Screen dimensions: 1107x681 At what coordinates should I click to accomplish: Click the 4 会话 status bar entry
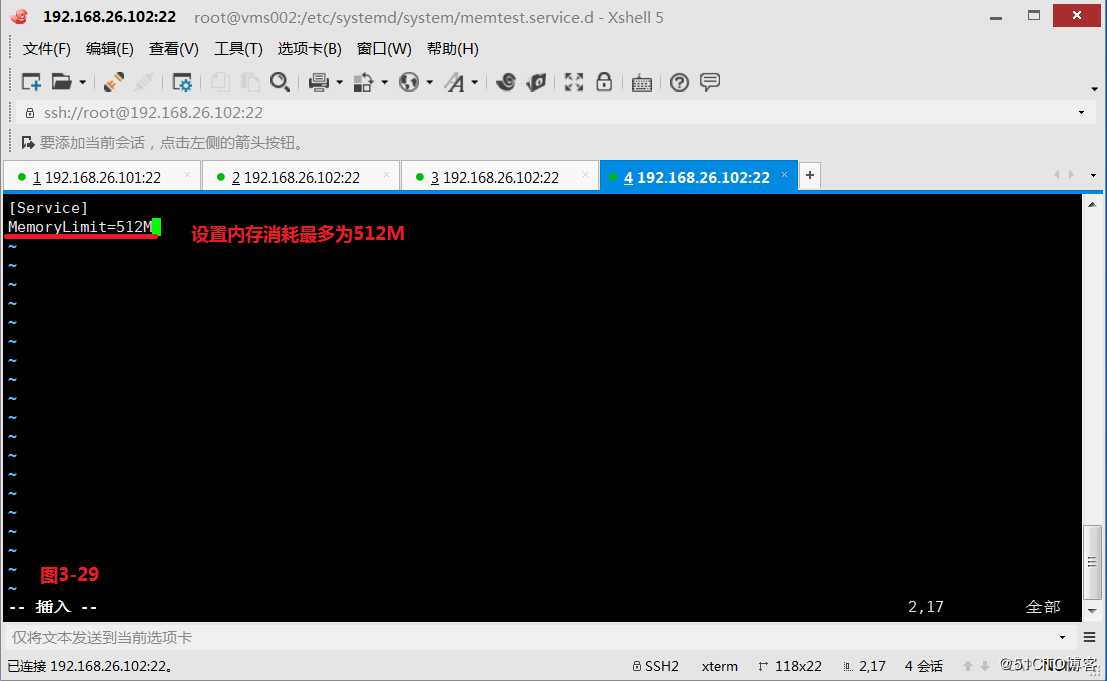923,666
